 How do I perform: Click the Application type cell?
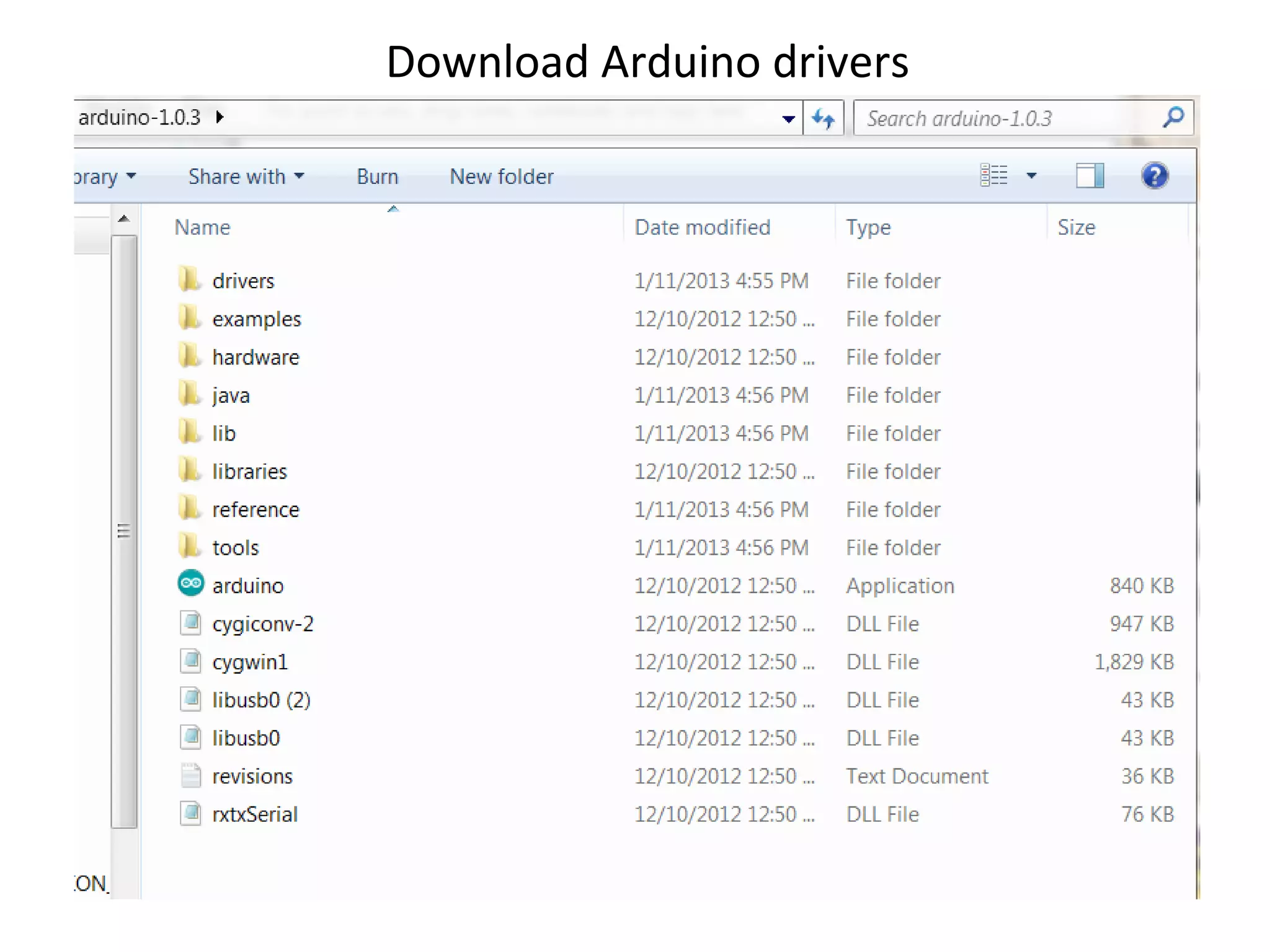click(x=900, y=586)
